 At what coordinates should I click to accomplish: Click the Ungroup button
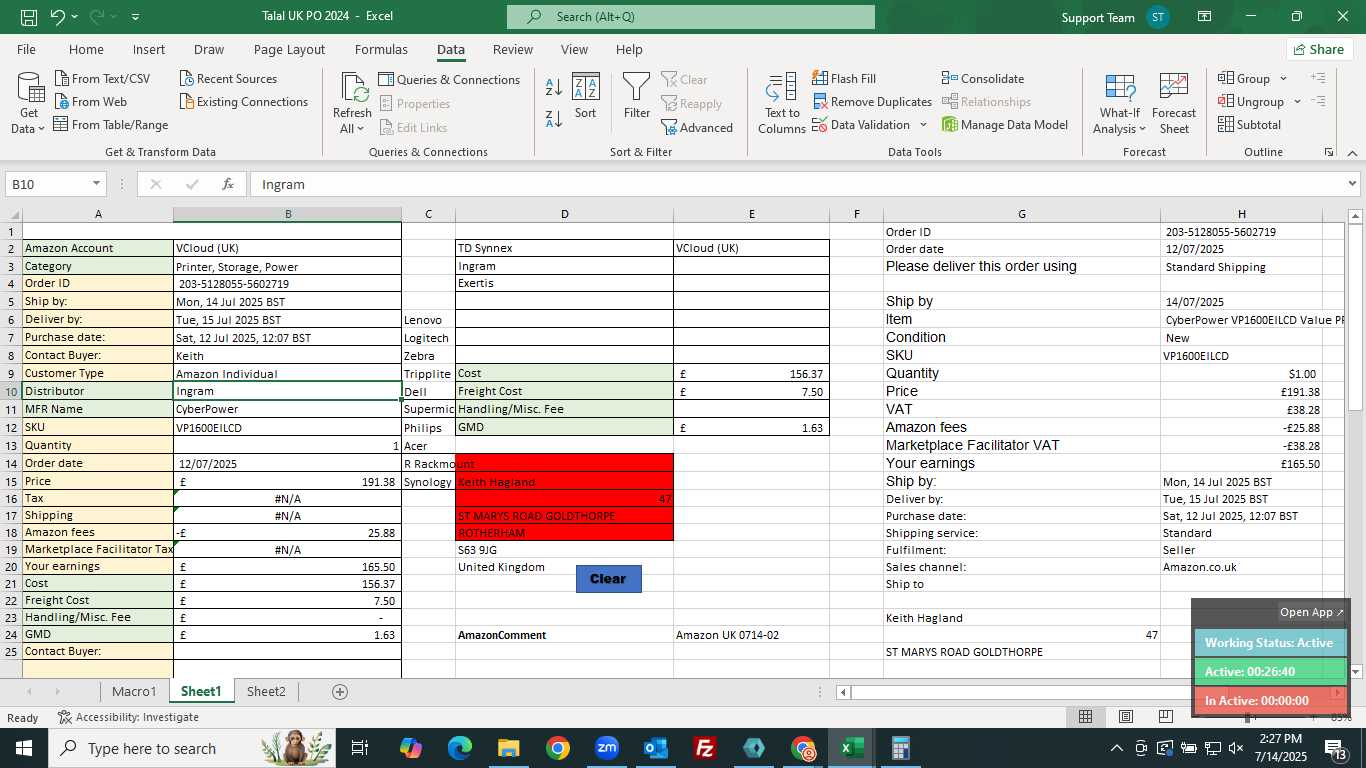[1251, 102]
